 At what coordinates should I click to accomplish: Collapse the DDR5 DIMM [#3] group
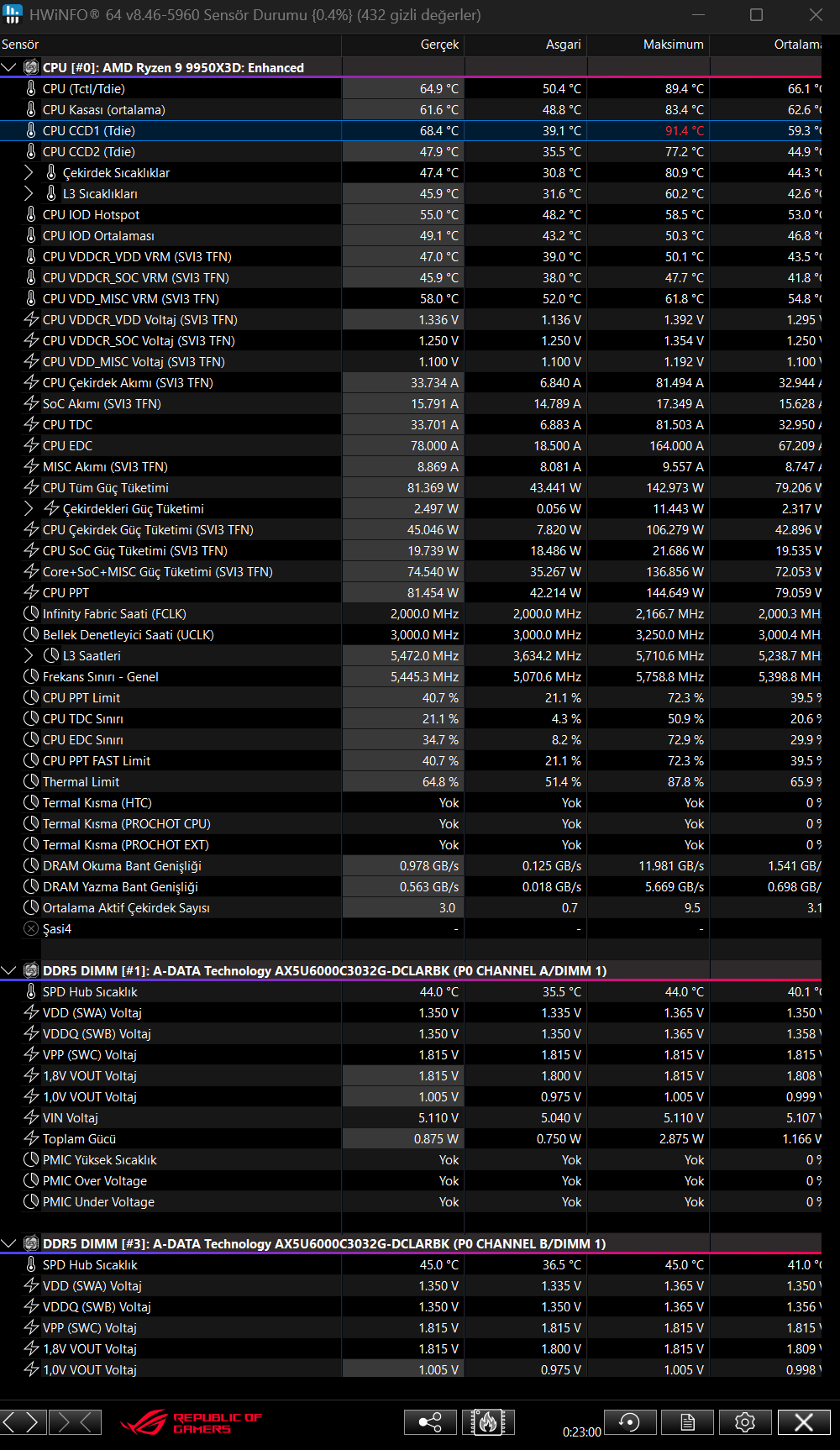[9, 1243]
